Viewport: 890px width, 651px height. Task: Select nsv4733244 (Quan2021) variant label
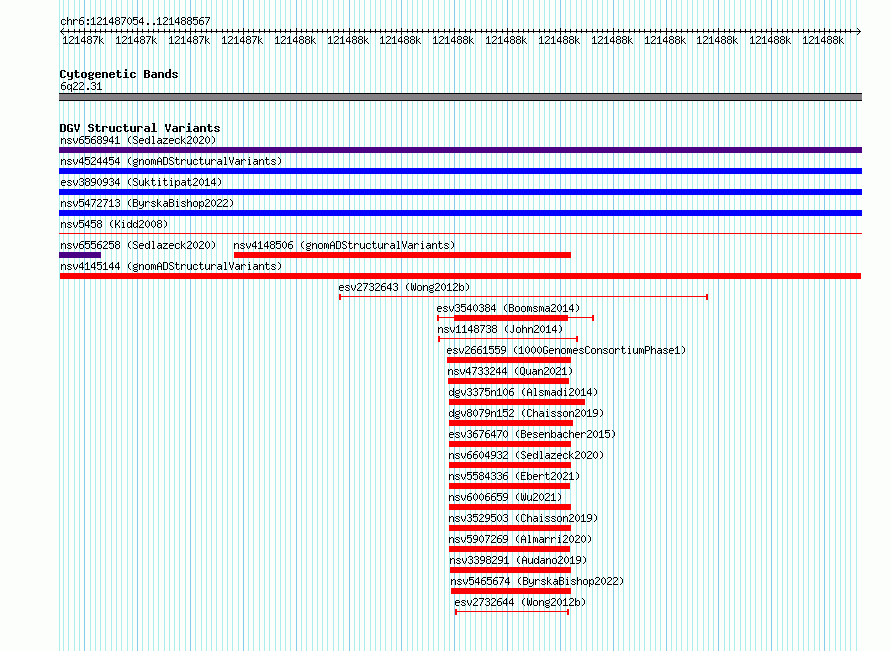(510, 371)
